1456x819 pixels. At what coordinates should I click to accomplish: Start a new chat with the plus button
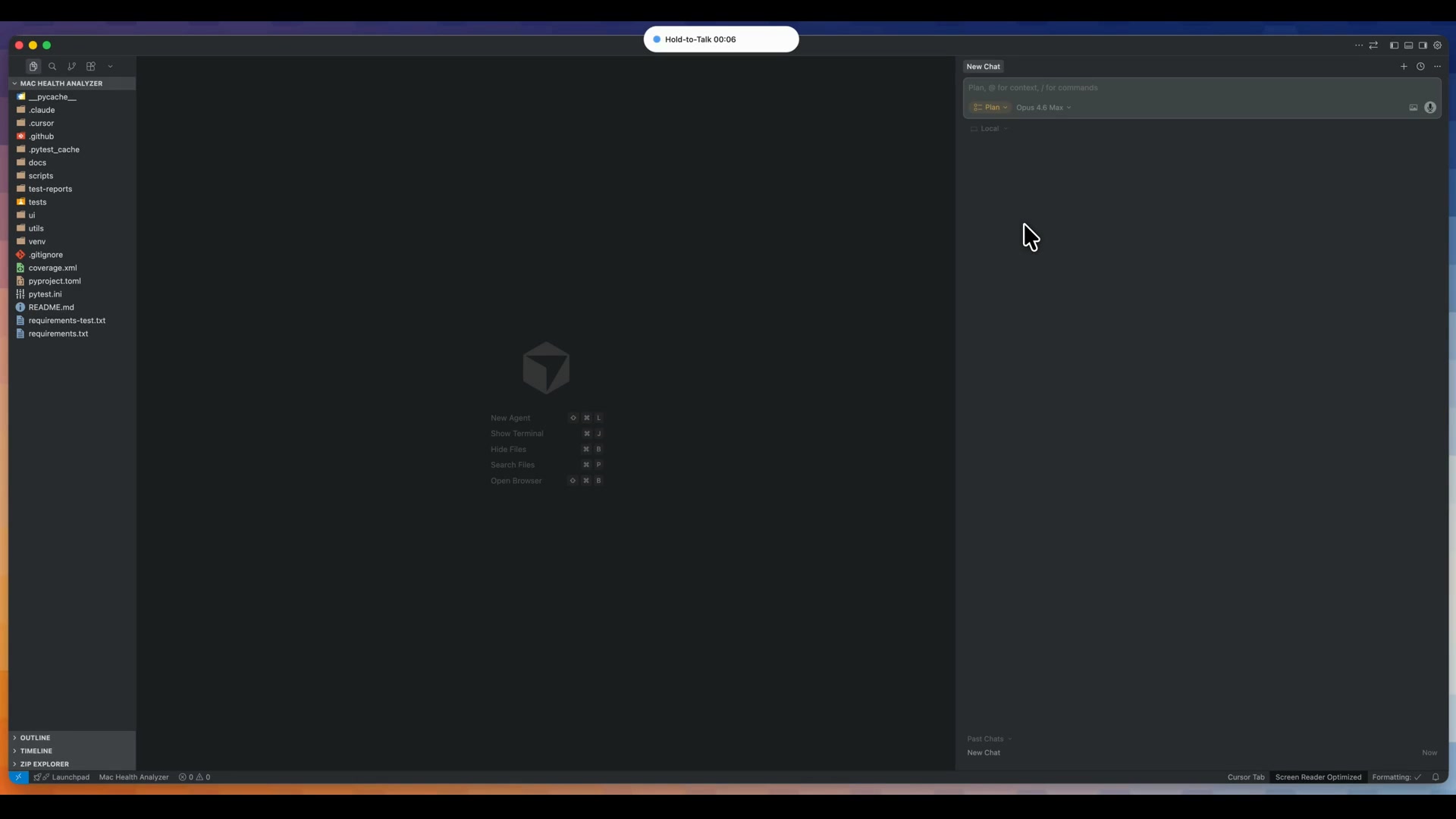click(1404, 66)
